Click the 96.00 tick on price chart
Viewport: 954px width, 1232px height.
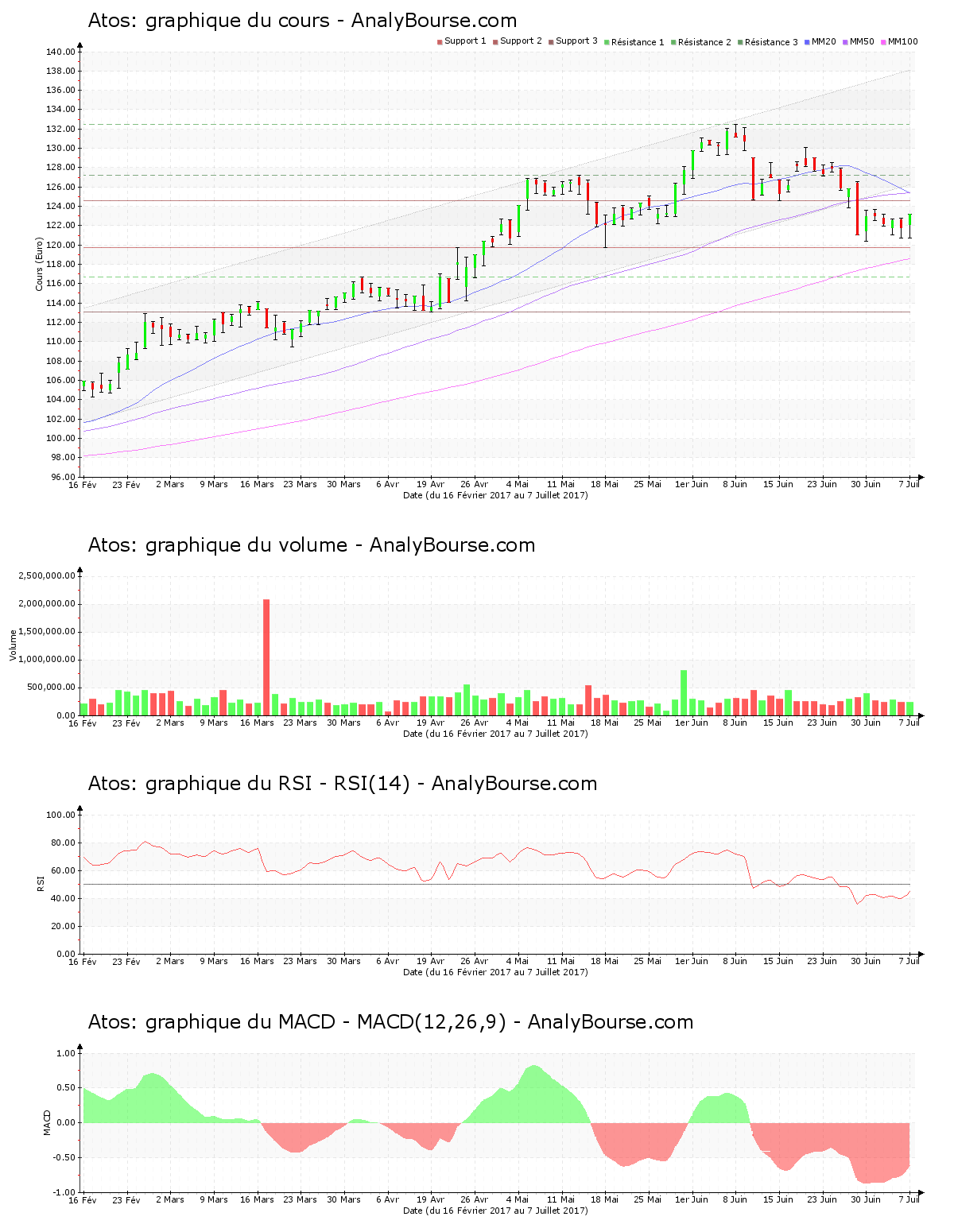tap(63, 477)
